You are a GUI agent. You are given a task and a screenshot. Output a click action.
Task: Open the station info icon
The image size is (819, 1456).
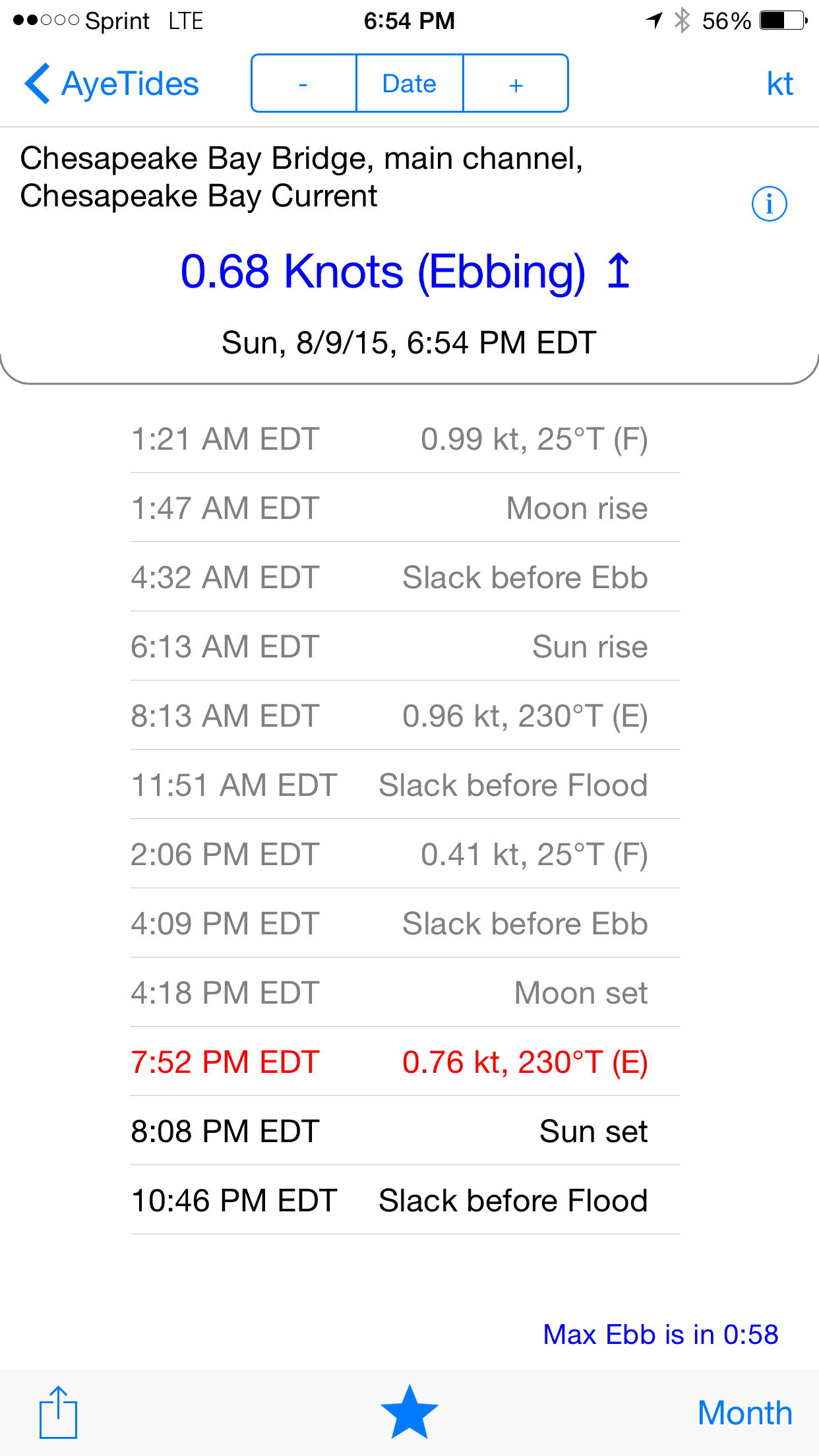click(x=769, y=204)
